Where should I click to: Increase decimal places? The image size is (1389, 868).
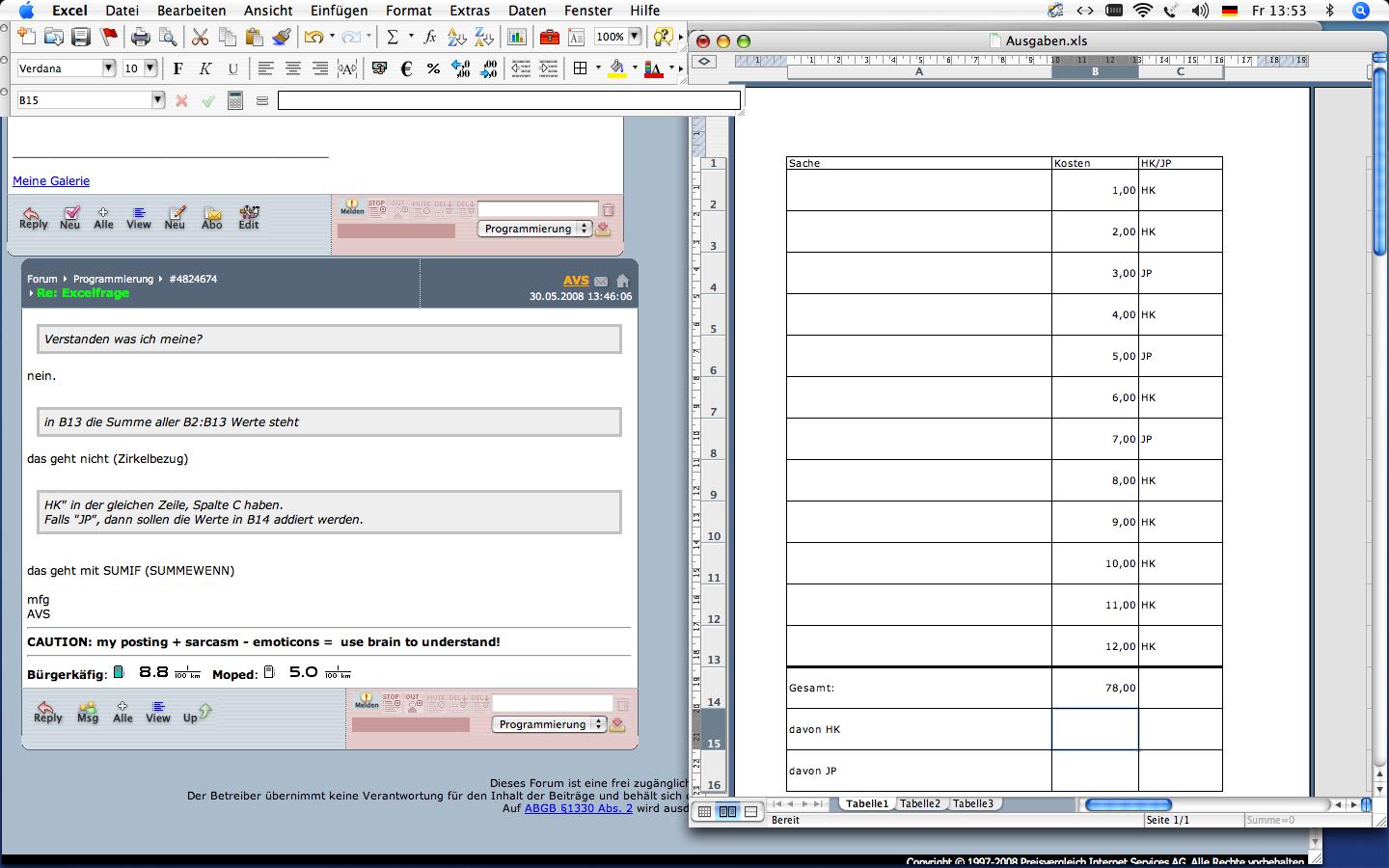461,68
